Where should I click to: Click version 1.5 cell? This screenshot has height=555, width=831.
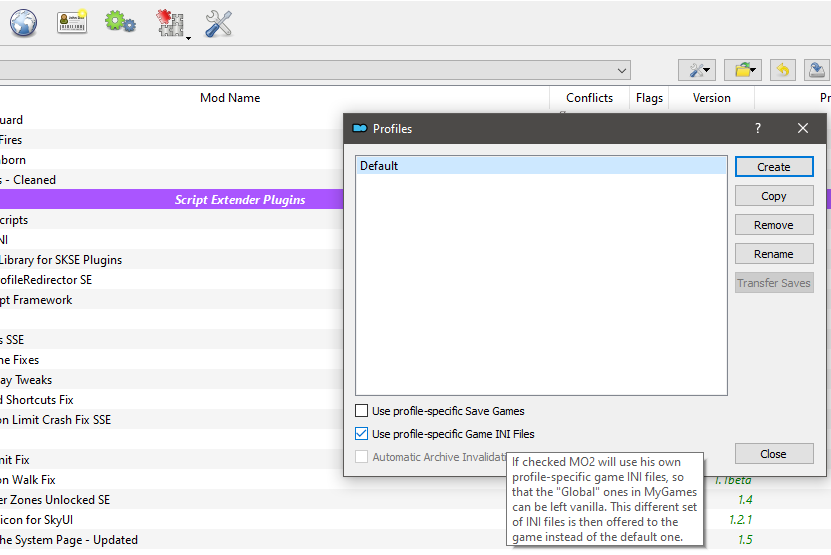745,540
